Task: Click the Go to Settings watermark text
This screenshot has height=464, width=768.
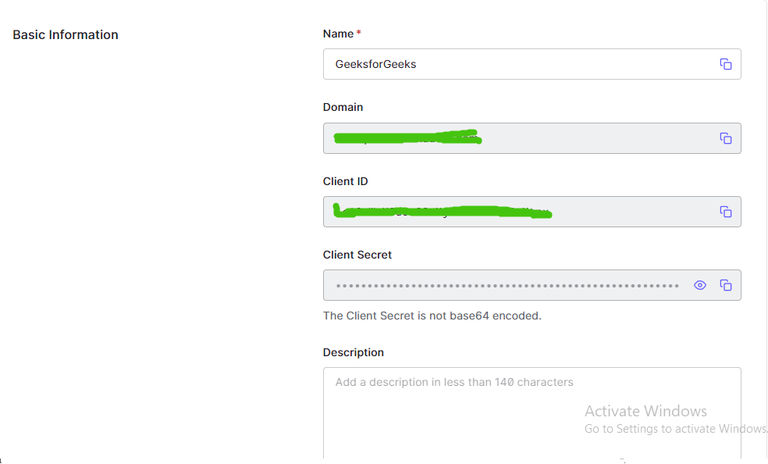Action: (675, 429)
